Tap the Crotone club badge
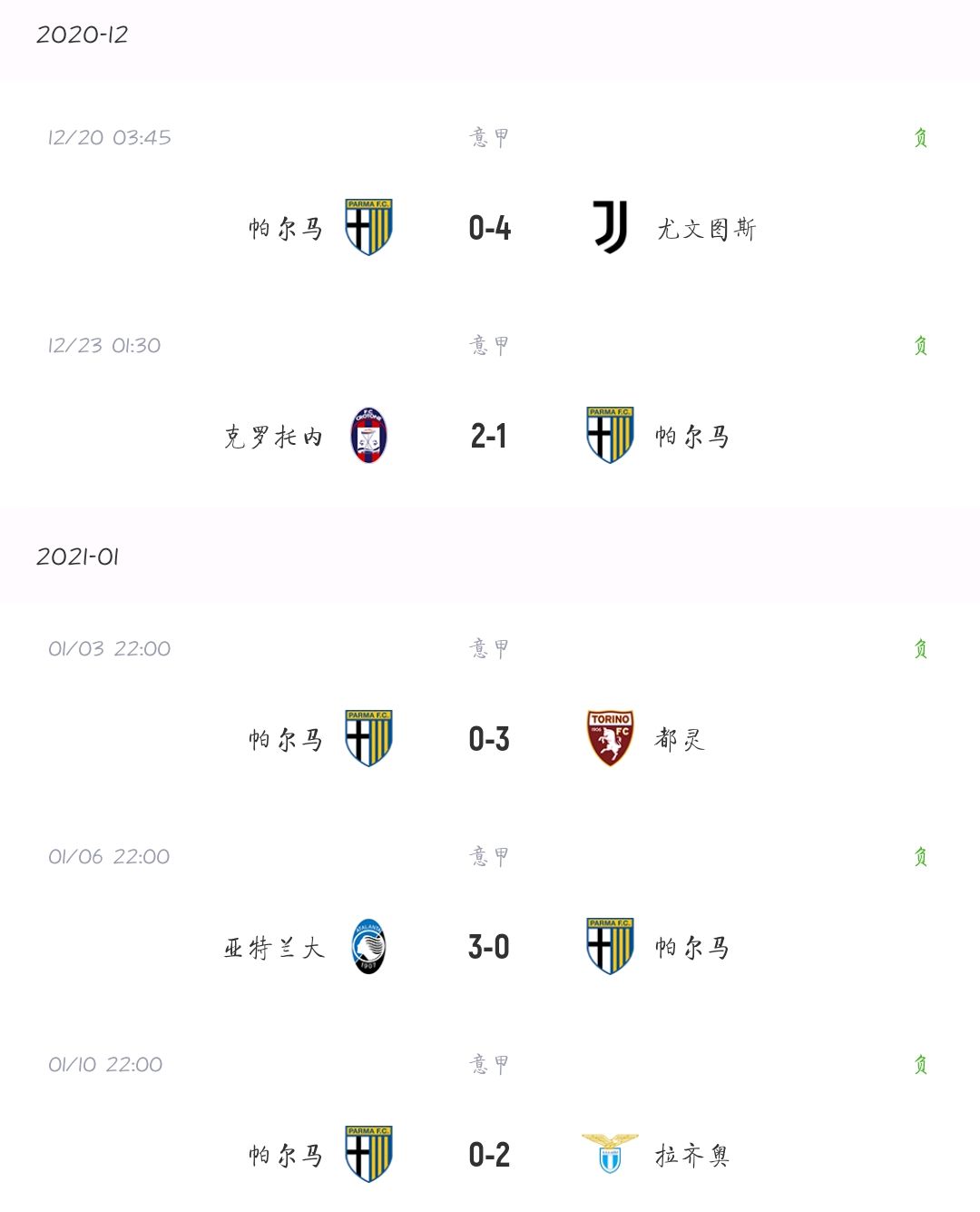The width and height of the screenshot is (980, 1212). tap(368, 436)
